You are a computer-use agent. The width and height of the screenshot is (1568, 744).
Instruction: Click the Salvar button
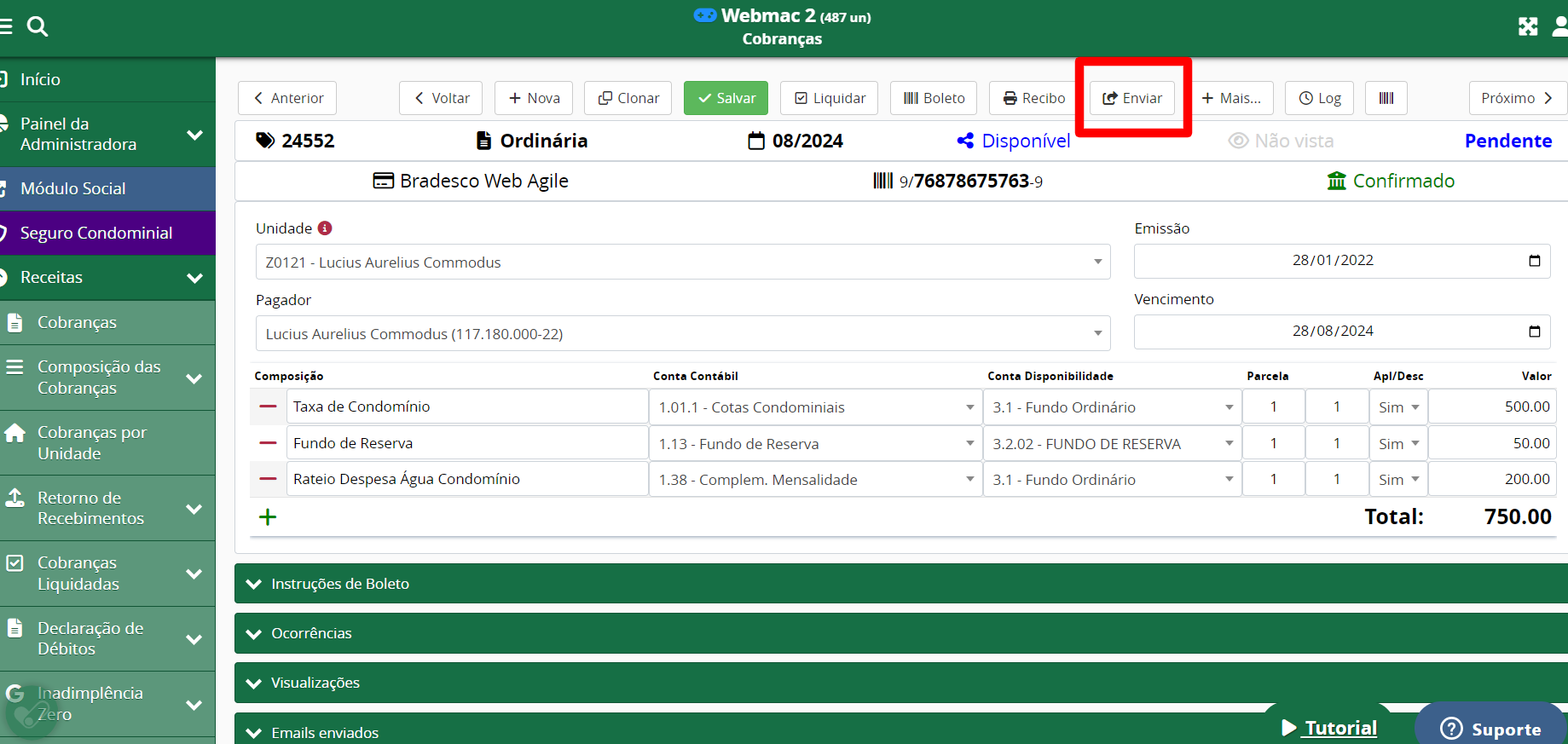[x=726, y=98]
